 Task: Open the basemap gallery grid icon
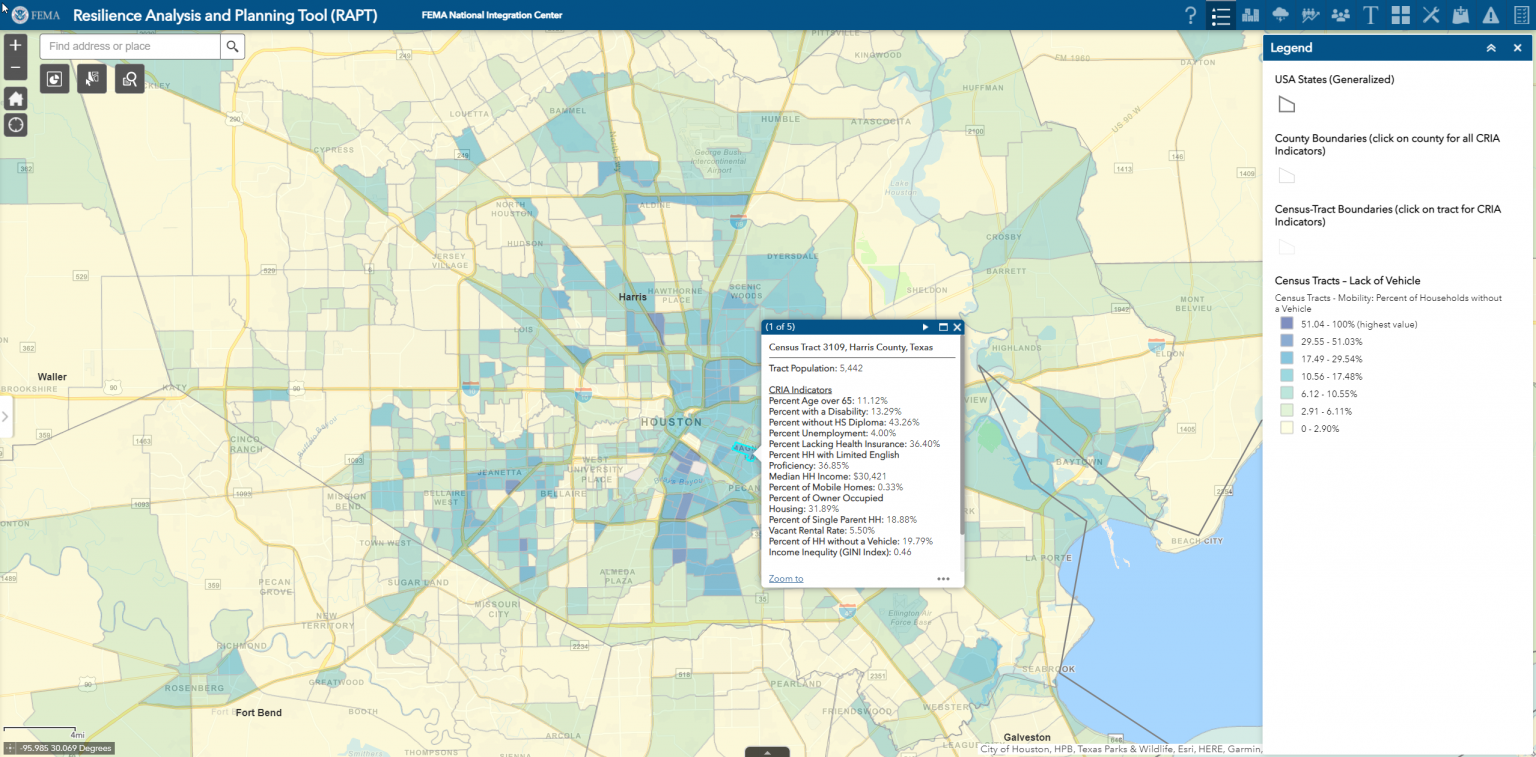coord(1401,14)
